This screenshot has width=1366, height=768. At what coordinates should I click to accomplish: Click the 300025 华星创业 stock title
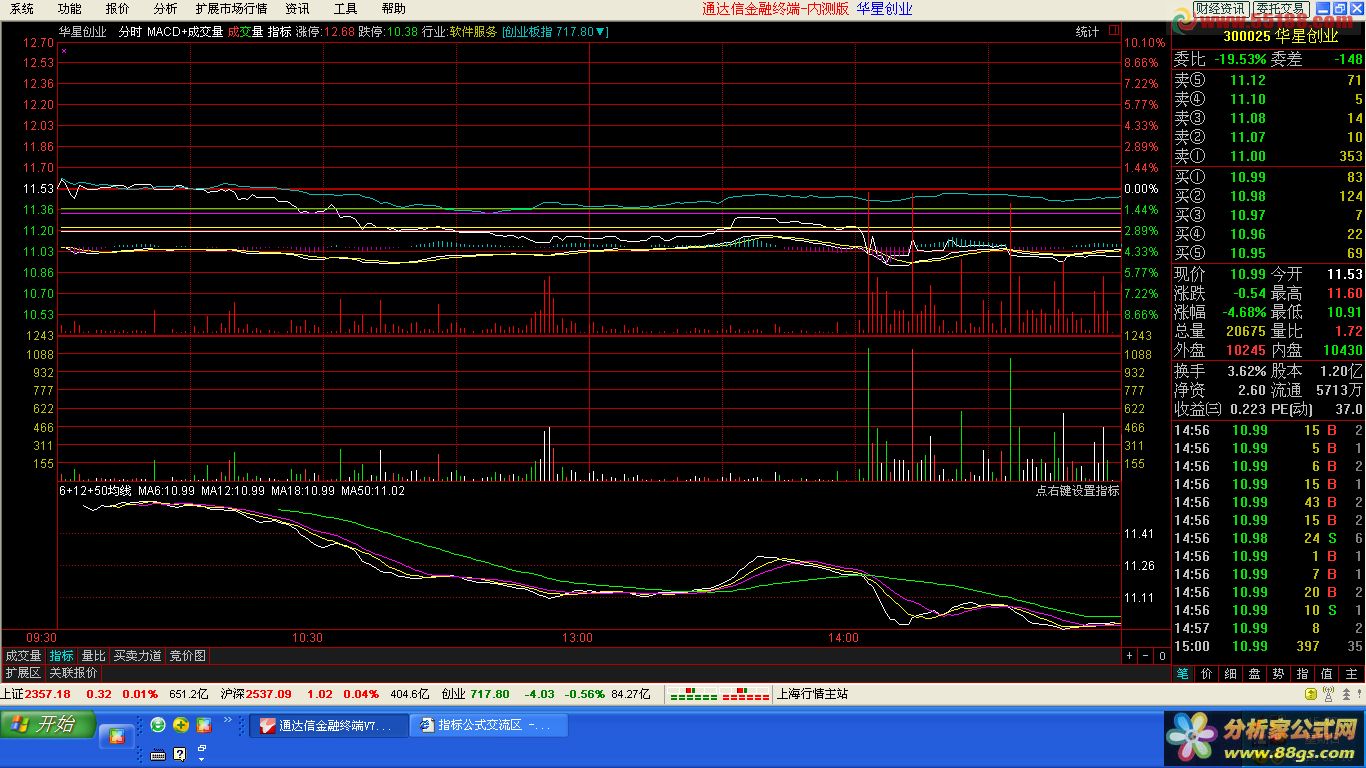click(1280, 36)
